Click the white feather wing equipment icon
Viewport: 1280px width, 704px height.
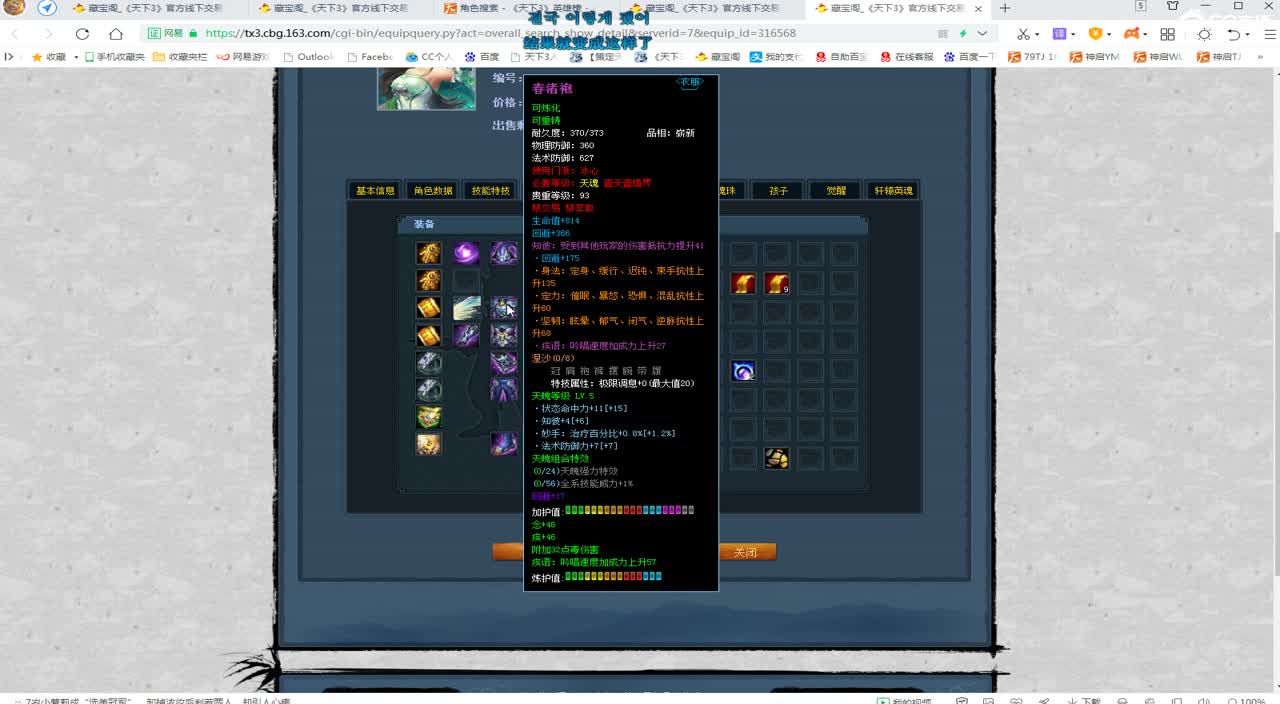(x=466, y=308)
